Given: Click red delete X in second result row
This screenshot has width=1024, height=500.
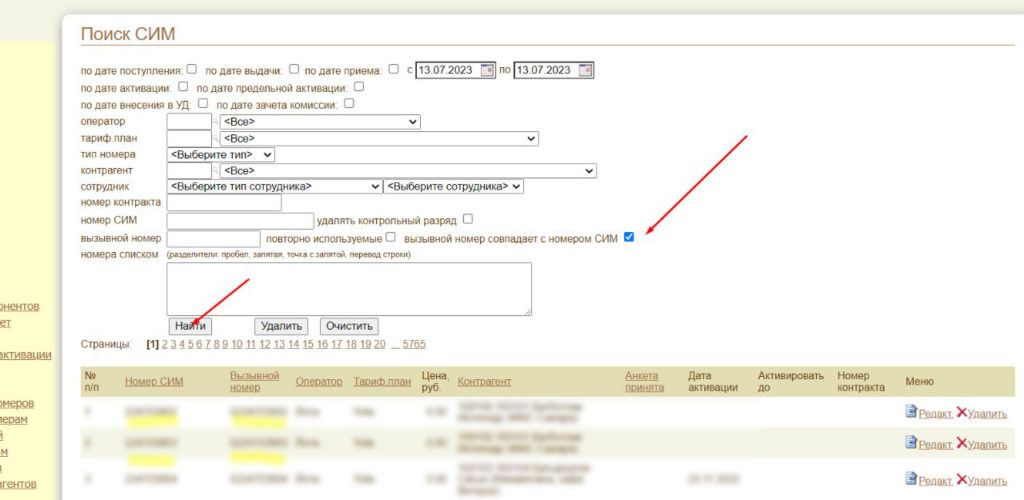Looking at the screenshot, I should [961, 443].
